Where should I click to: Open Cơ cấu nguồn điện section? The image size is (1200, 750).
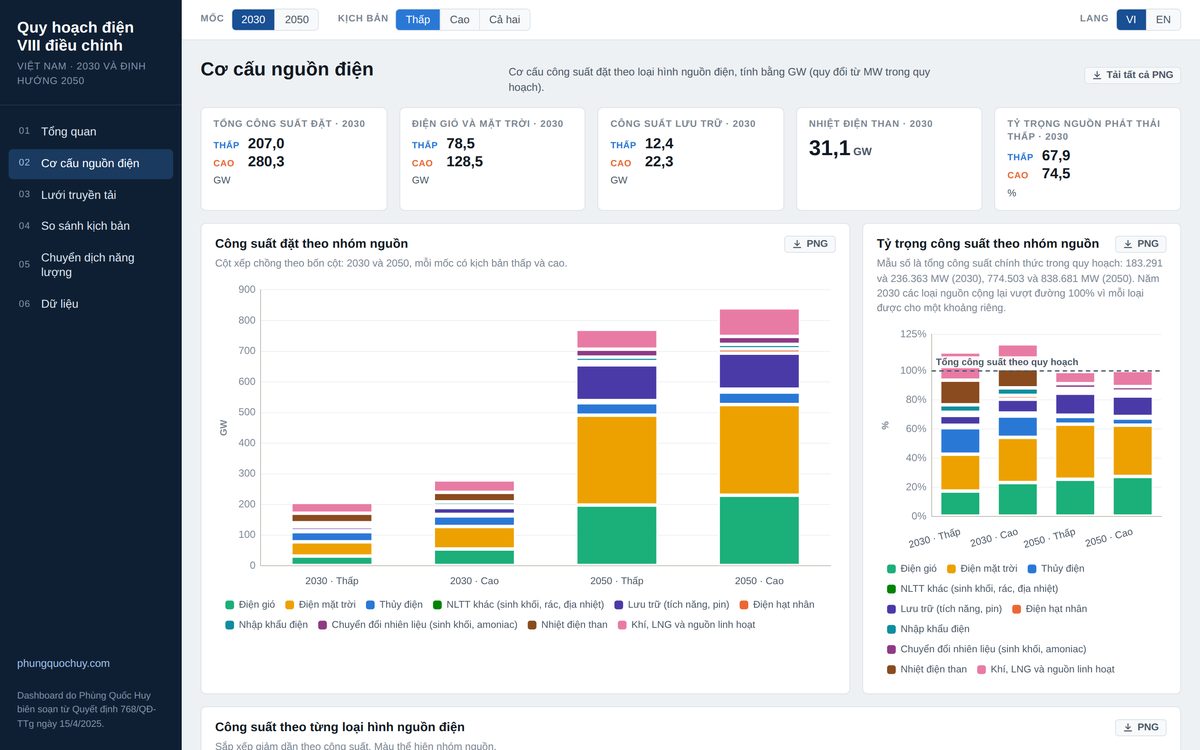[x=91, y=163]
